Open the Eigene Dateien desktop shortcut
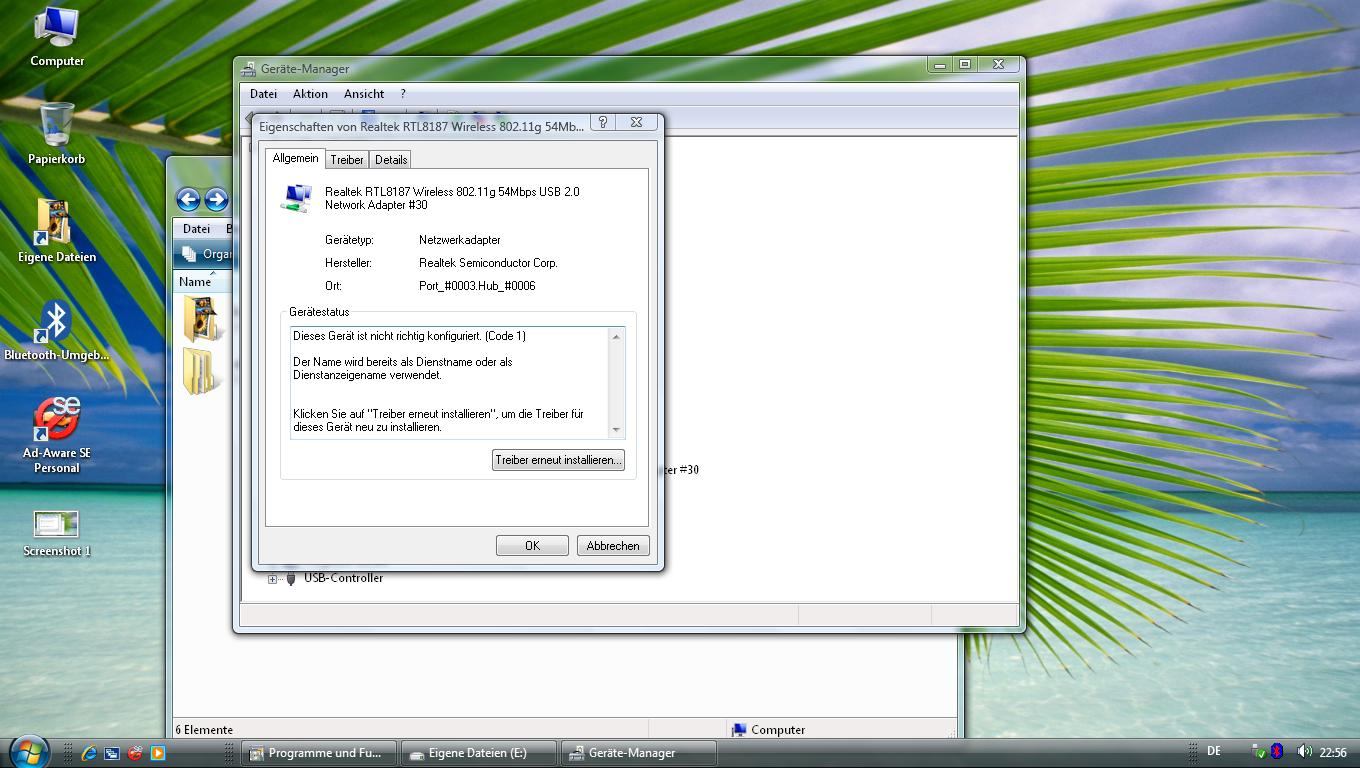The height and width of the screenshot is (768, 1360). 56,231
